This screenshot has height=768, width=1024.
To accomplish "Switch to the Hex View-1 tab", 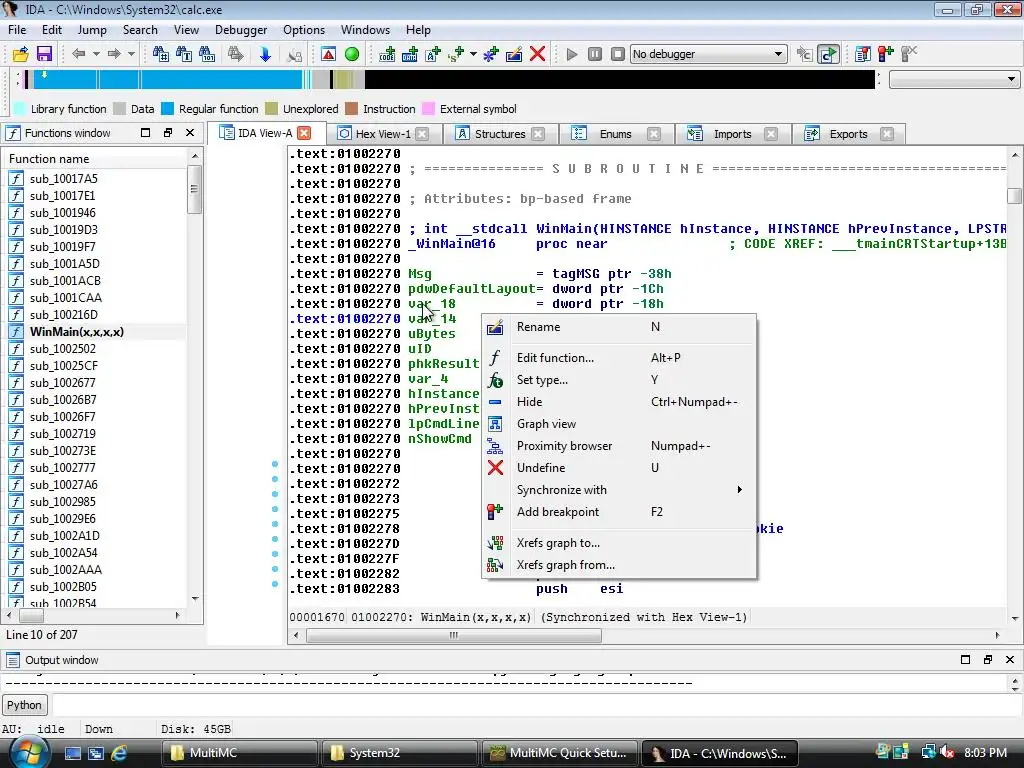I will [383, 134].
